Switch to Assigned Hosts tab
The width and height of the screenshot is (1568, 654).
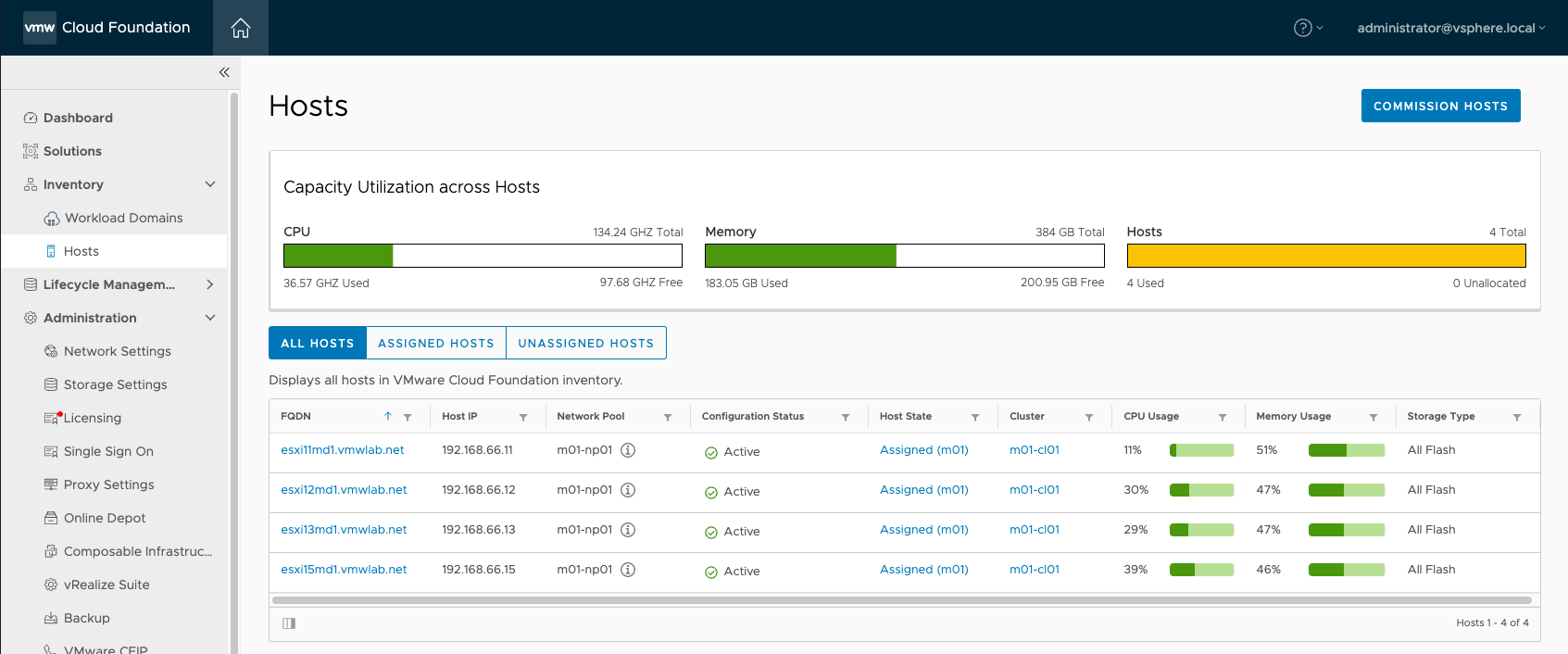point(436,343)
